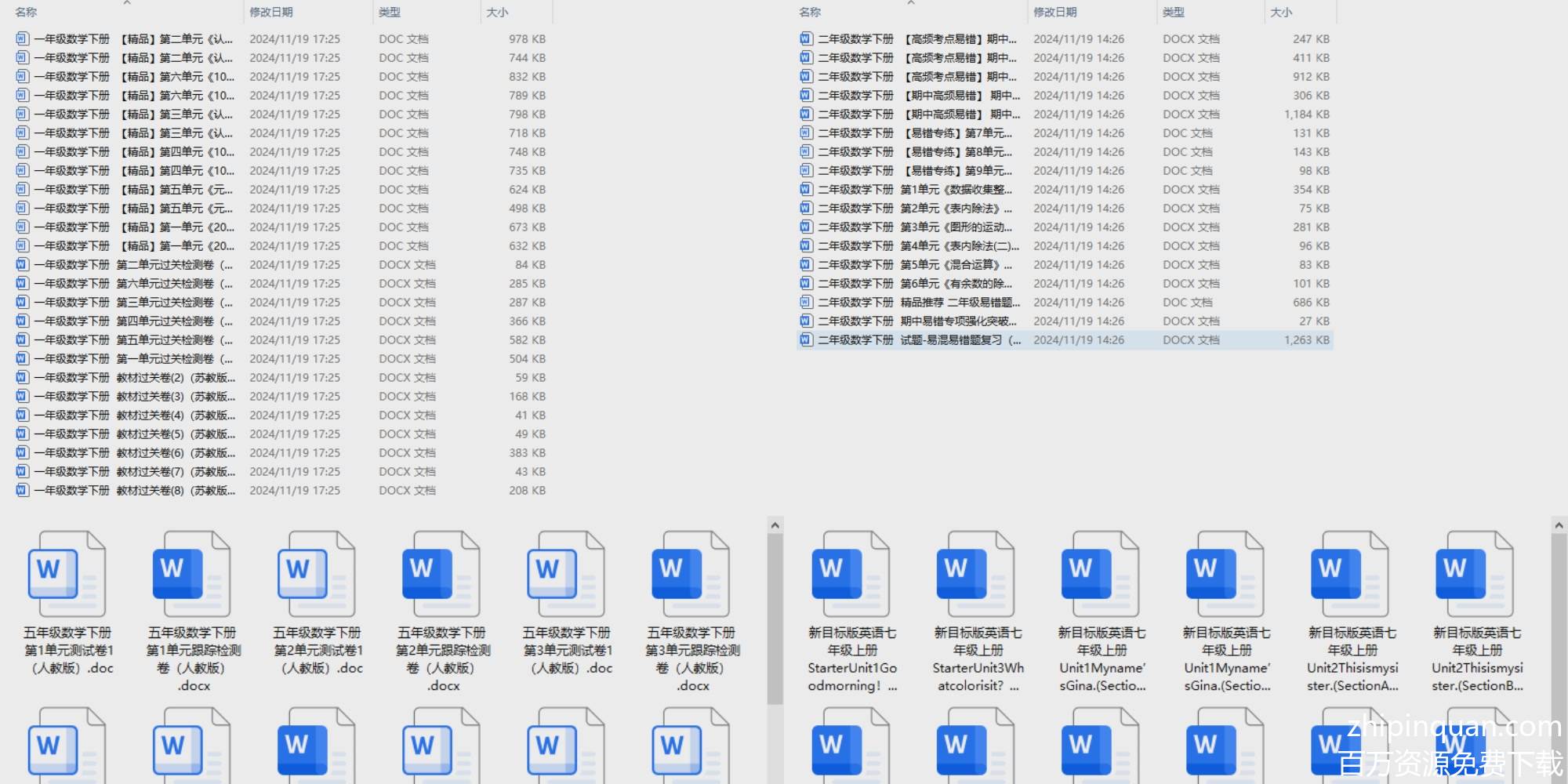
Task: Click the sort arrow above the right 名称 column
Action: click(911, 4)
